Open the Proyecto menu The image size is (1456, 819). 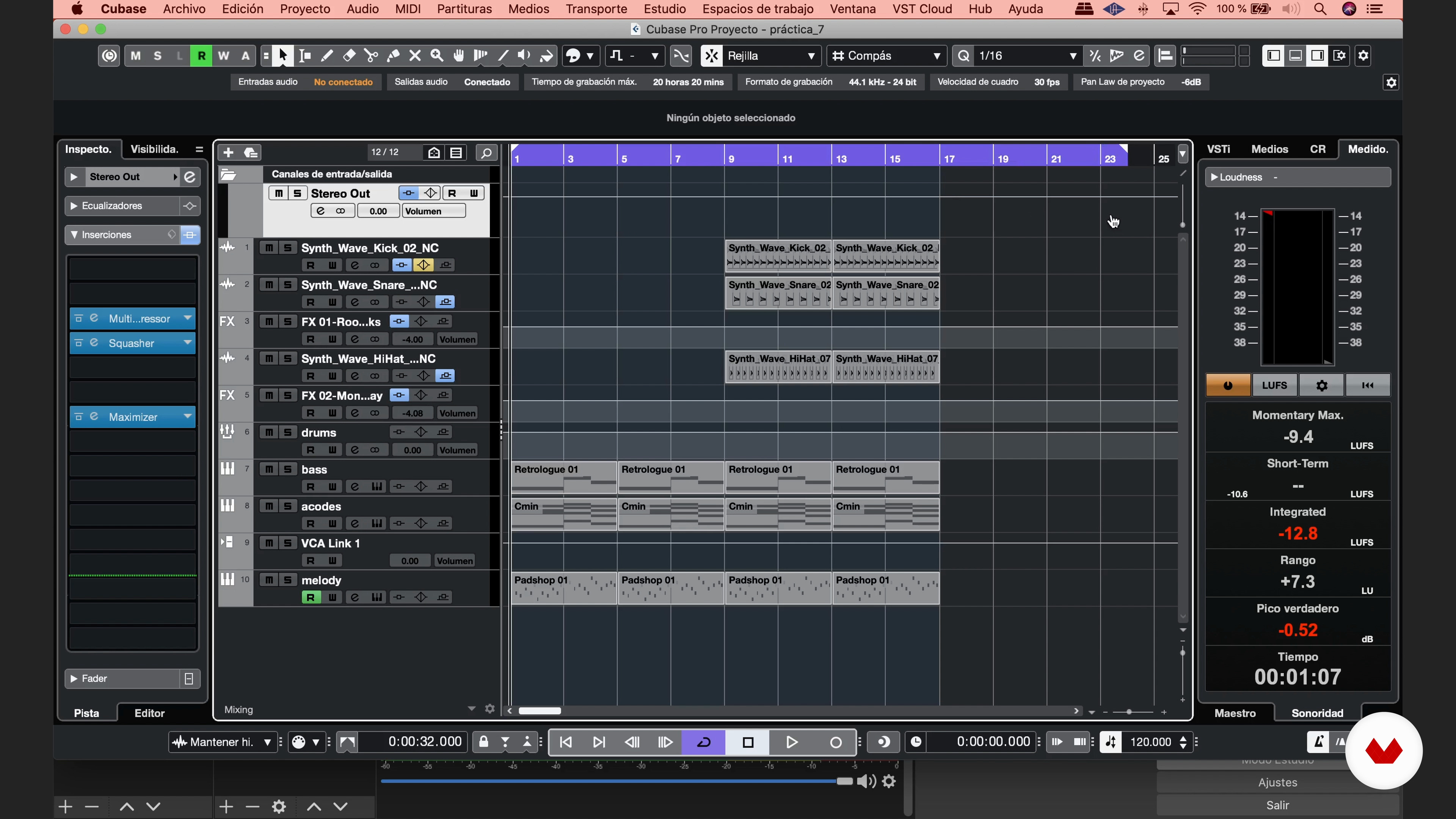point(304,9)
